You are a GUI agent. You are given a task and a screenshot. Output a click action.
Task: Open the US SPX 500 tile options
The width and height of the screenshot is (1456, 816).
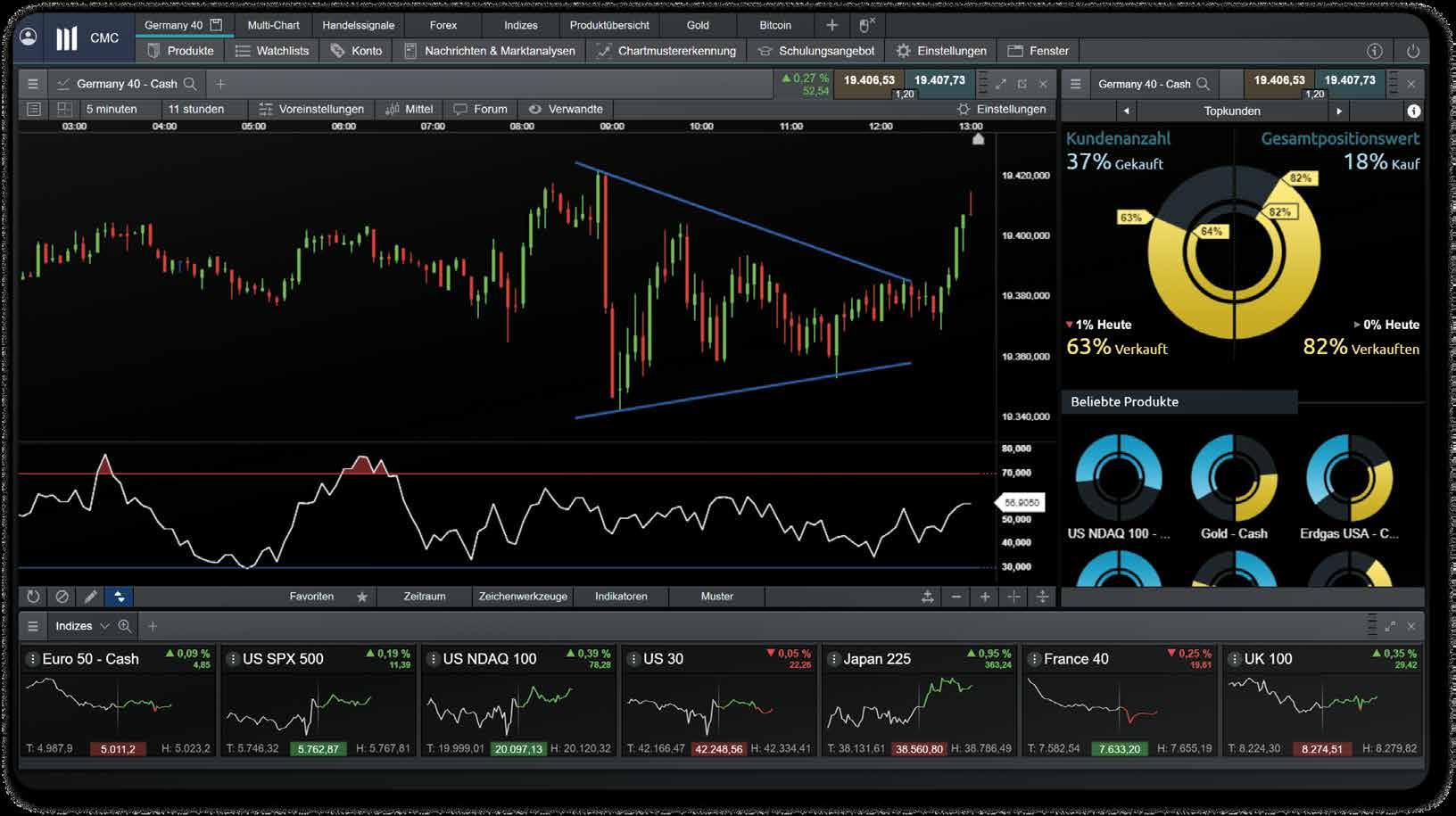tap(233, 659)
